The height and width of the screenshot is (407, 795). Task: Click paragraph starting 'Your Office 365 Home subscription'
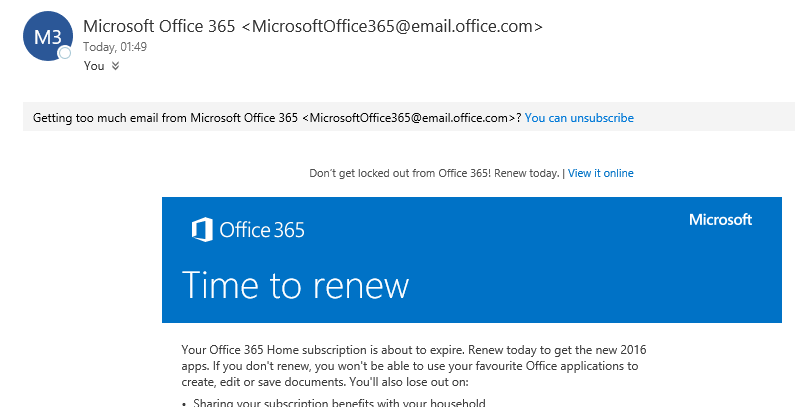pyautogui.click(x=414, y=365)
